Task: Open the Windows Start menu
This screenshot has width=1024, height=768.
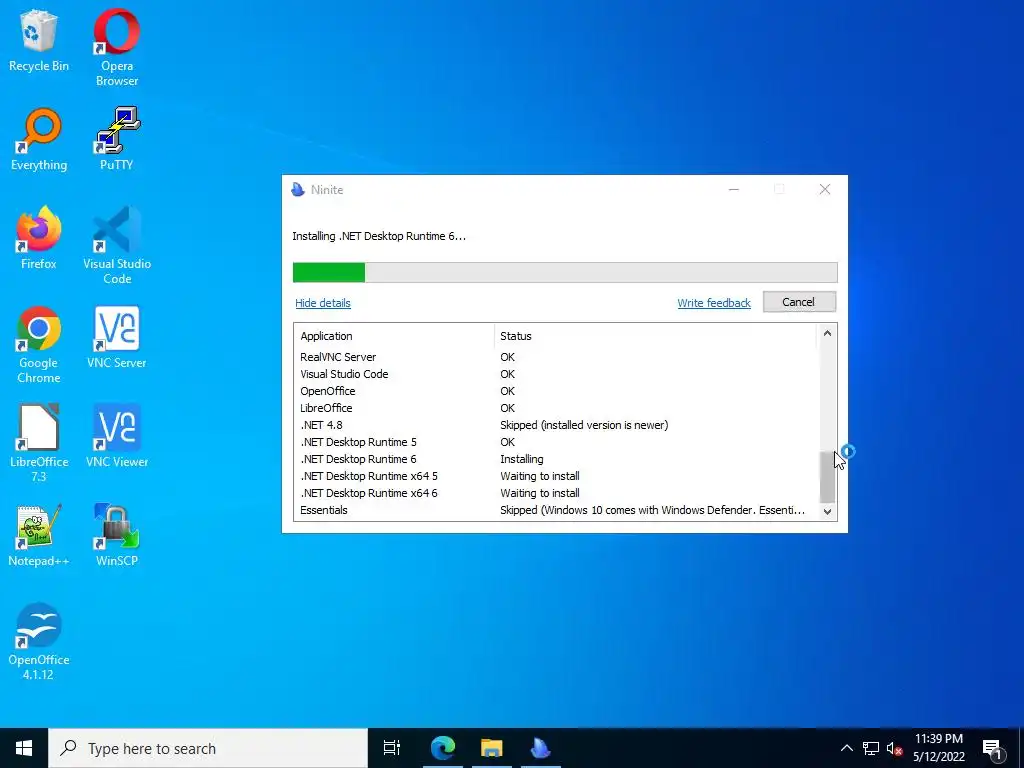Action: point(24,748)
